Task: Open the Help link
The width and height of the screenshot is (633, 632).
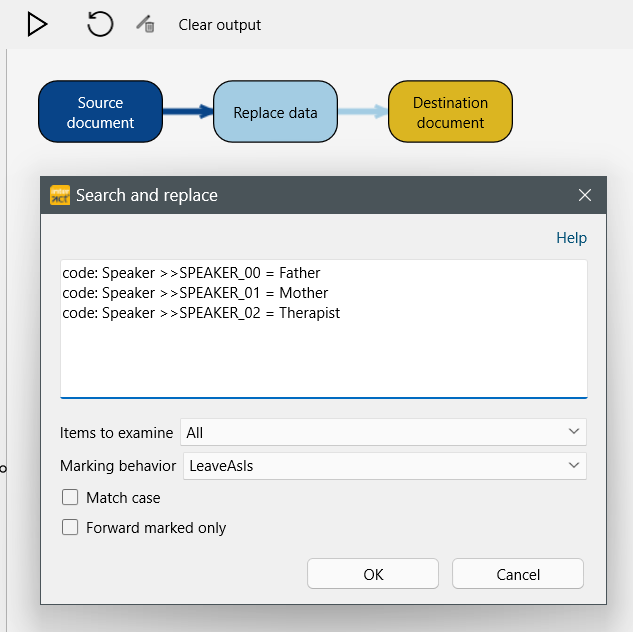Action: tap(571, 238)
